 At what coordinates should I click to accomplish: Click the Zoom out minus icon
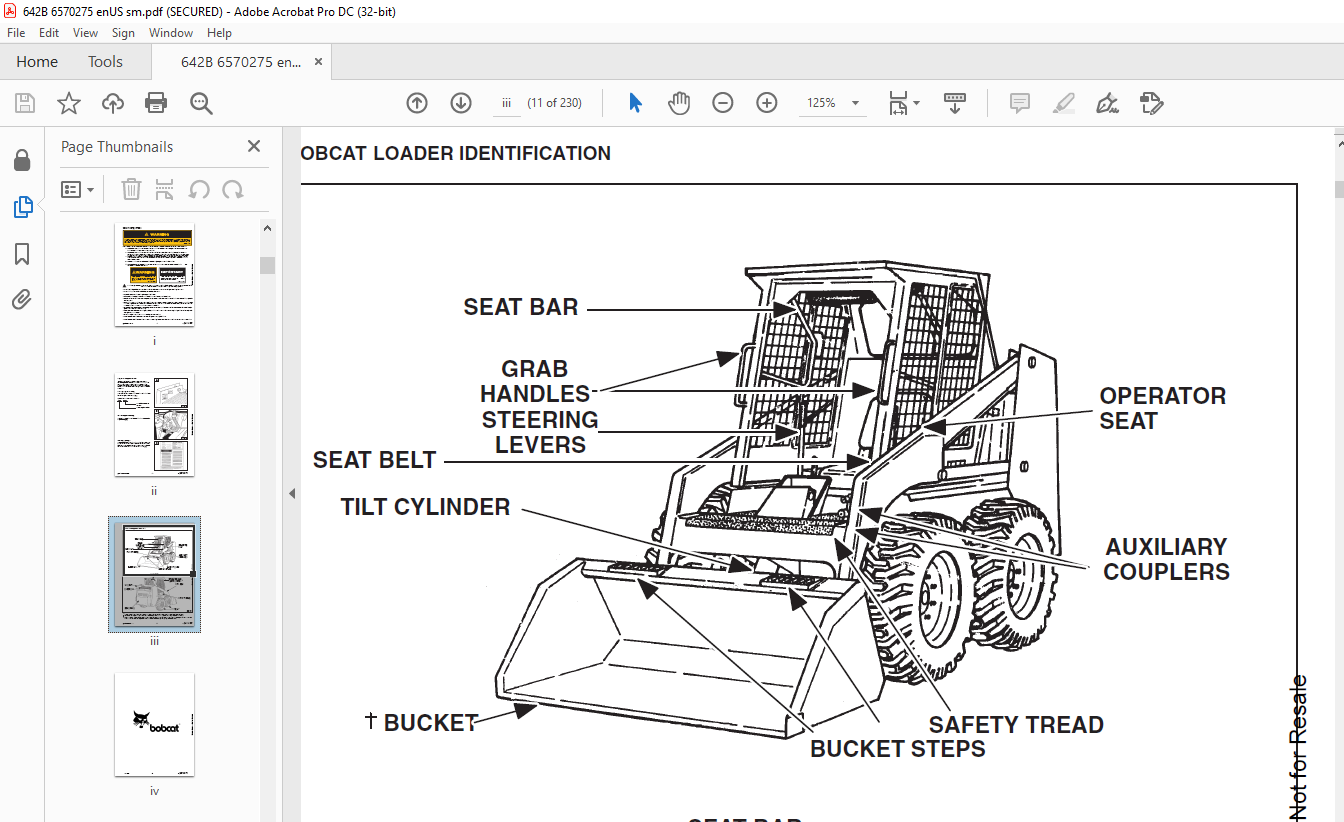723,103
